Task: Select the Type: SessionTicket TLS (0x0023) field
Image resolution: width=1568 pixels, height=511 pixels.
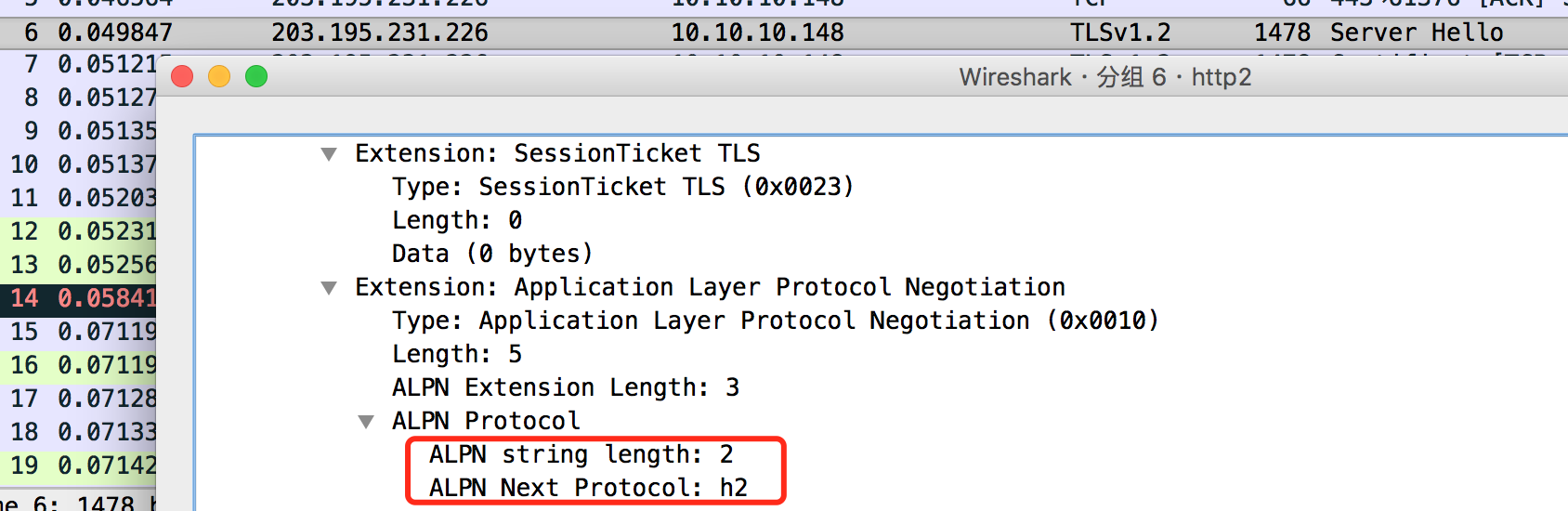Action: tap(622, 187)
